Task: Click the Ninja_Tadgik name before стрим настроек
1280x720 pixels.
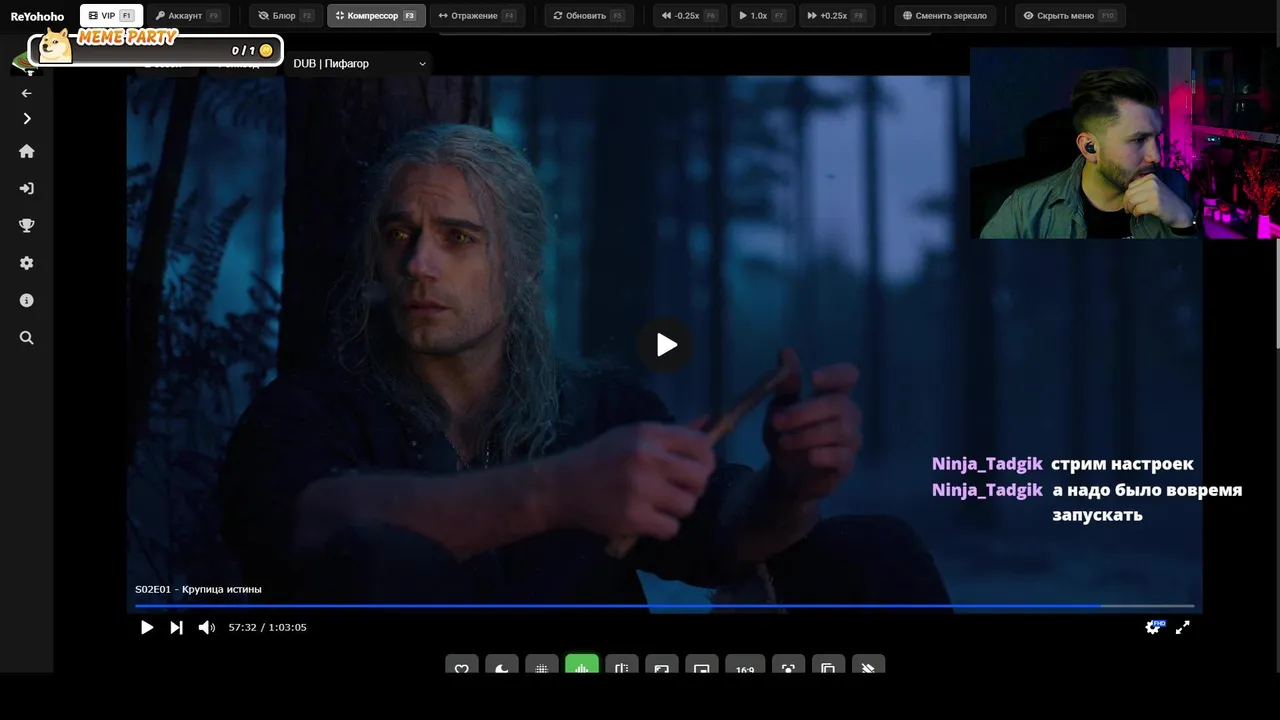Action: [x=987, y=464]
